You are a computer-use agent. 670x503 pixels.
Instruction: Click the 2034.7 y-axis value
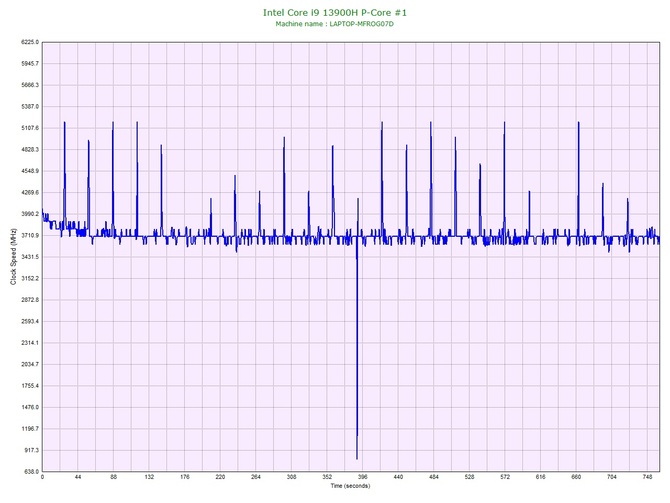pyautogui.click(x=30, y=365)
